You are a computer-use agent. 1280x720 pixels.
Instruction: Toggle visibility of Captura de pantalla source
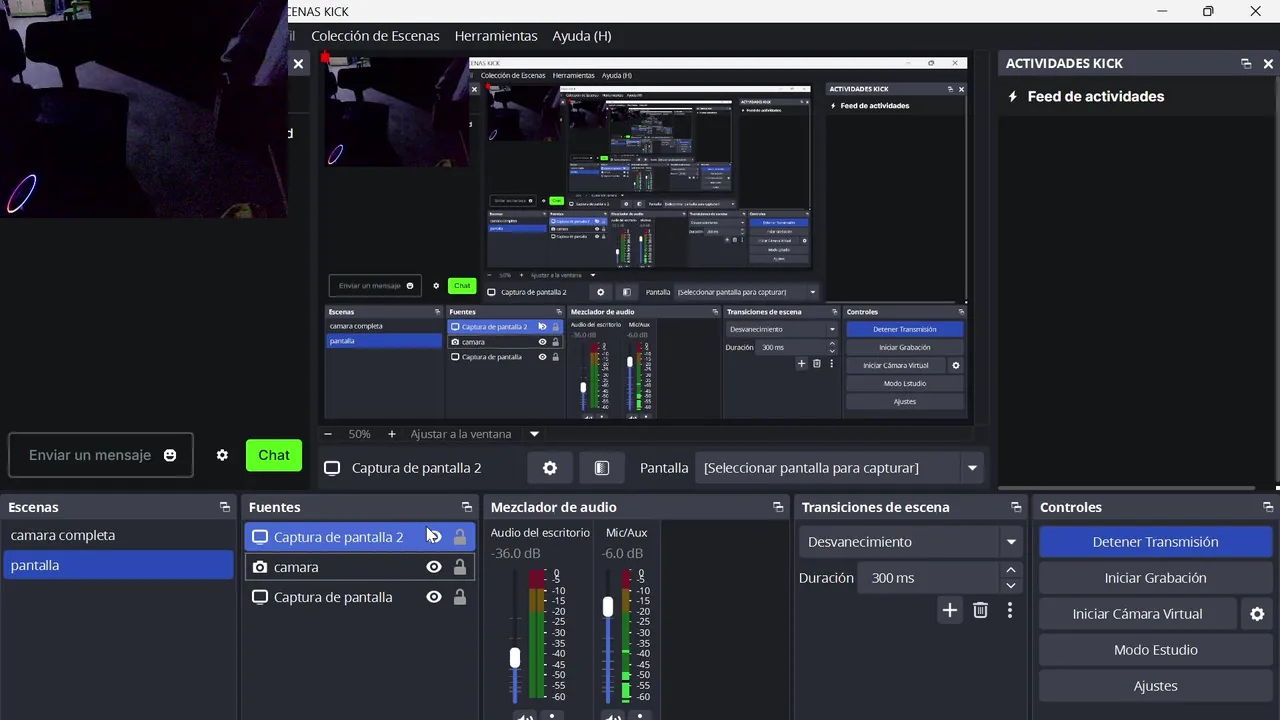(434, 597)
